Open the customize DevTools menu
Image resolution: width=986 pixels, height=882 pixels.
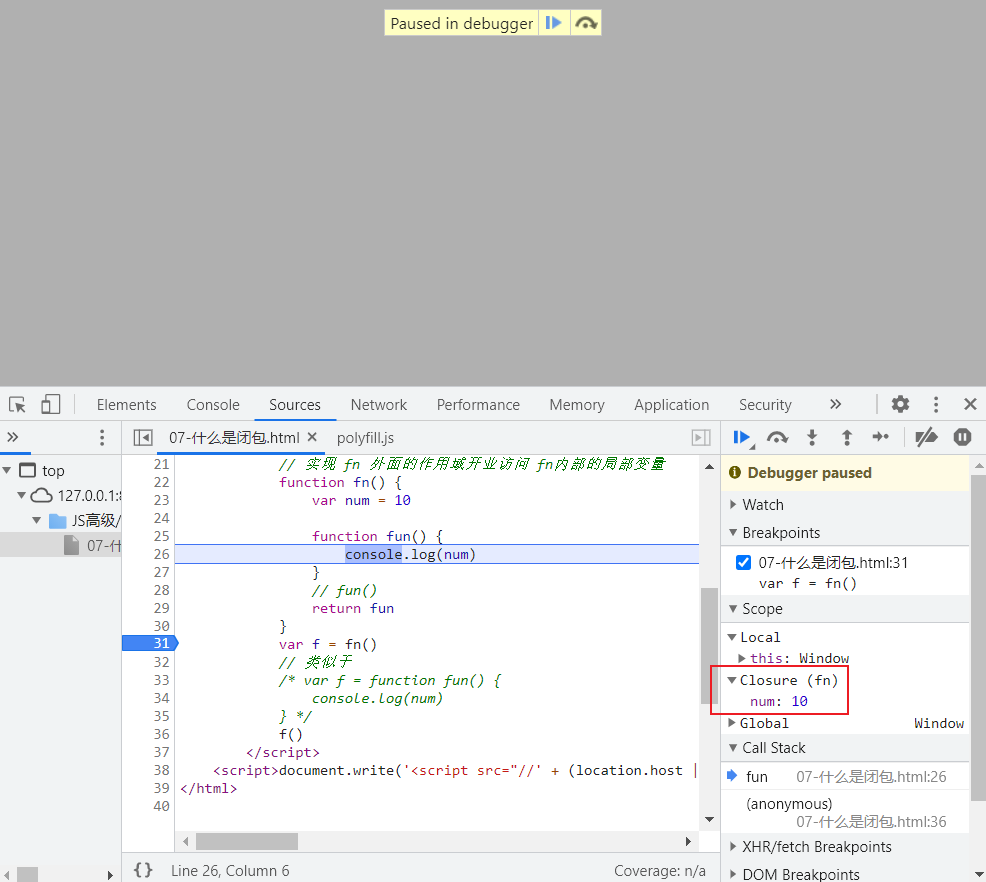[x=936, y=404]
